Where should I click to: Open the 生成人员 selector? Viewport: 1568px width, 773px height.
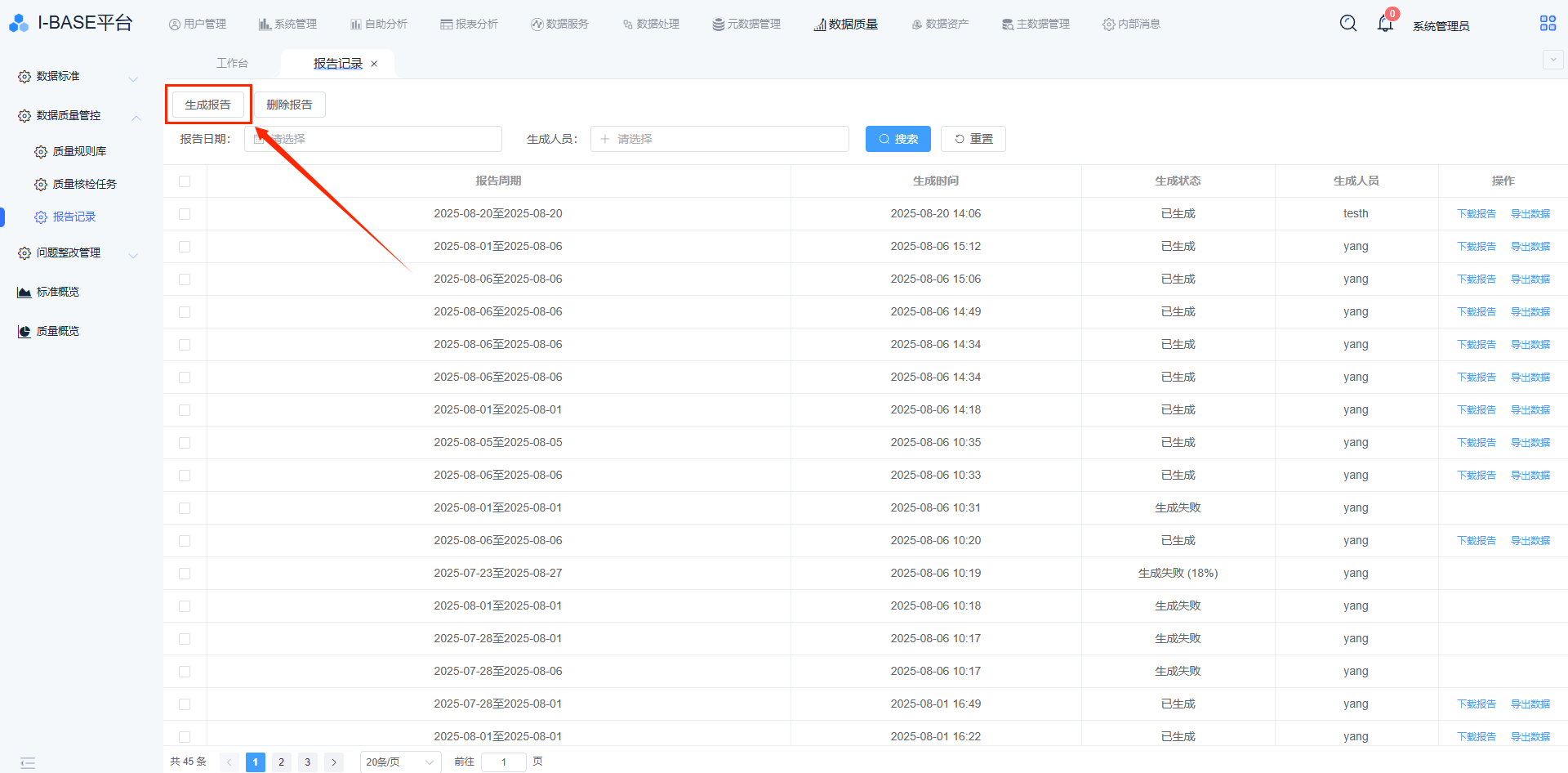point(719,139)
